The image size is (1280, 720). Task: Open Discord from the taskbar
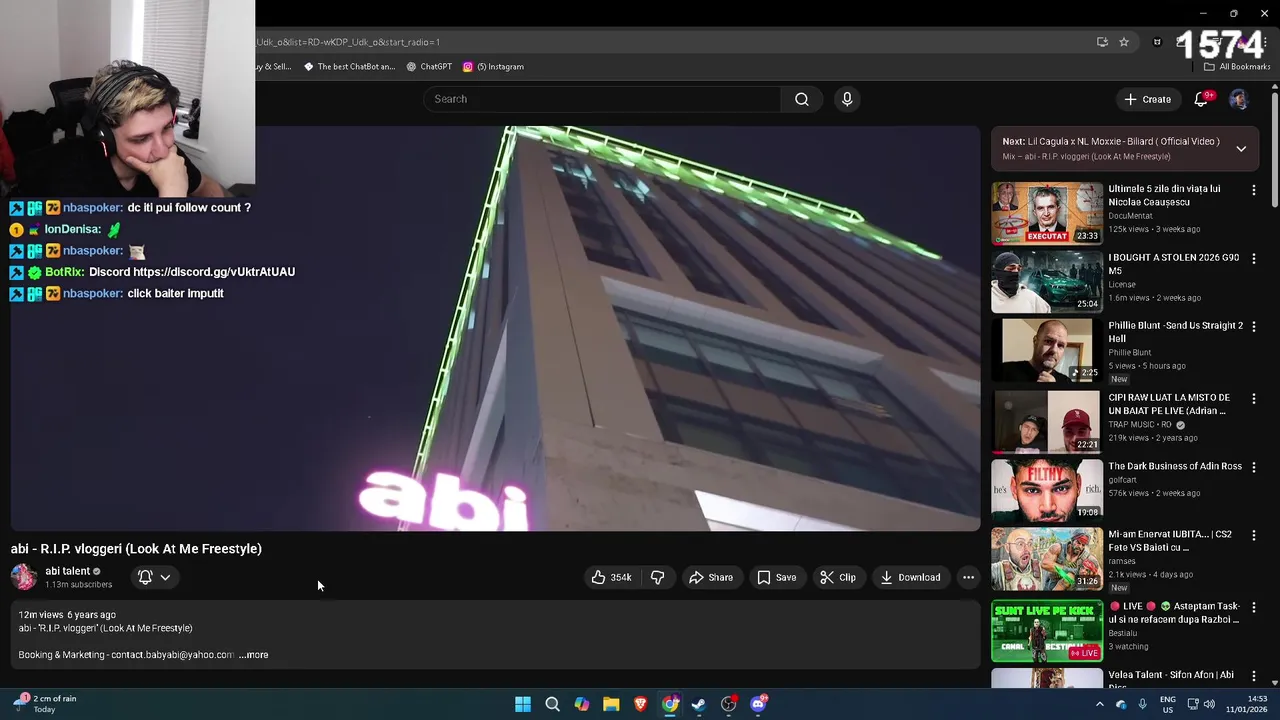tap(758, 704)
